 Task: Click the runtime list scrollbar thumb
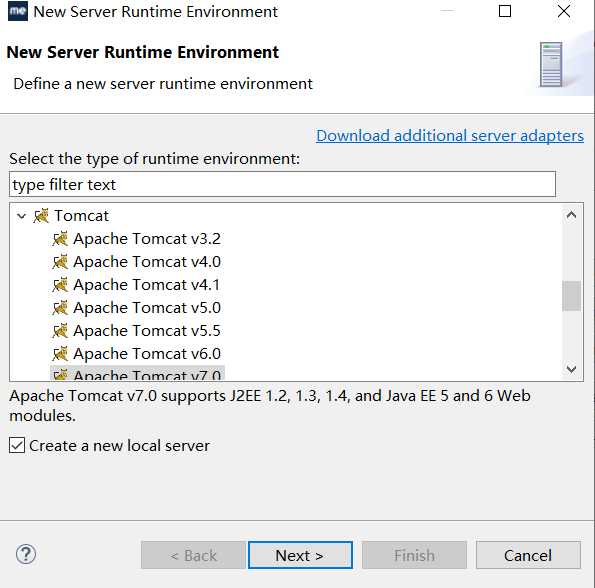pos(571,296)
